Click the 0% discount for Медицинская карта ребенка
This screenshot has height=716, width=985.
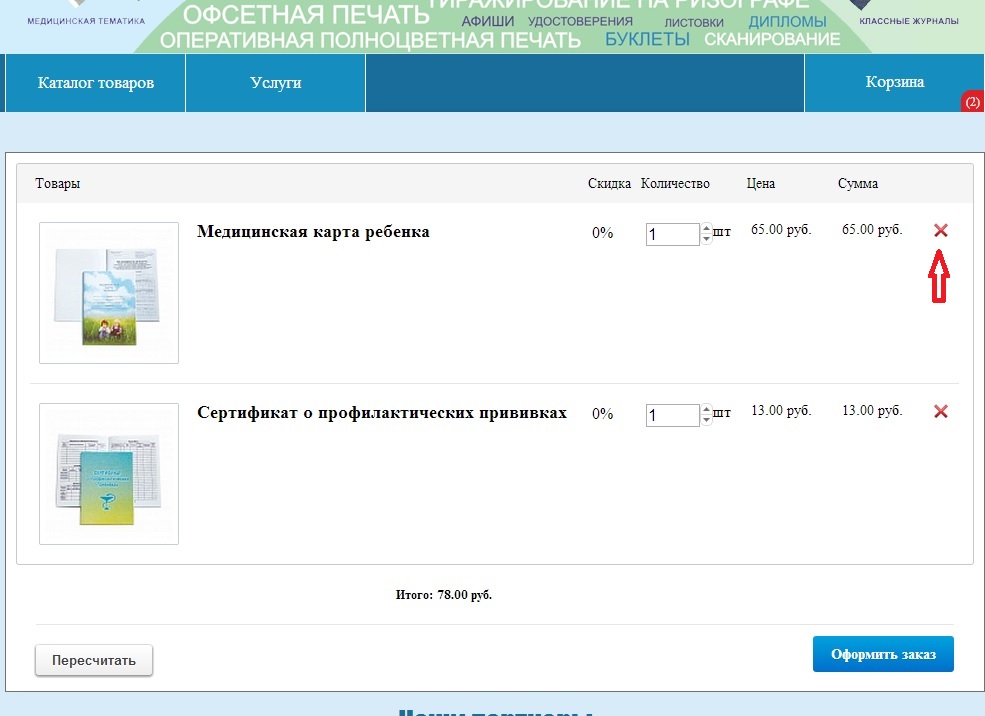click(602, 233)
